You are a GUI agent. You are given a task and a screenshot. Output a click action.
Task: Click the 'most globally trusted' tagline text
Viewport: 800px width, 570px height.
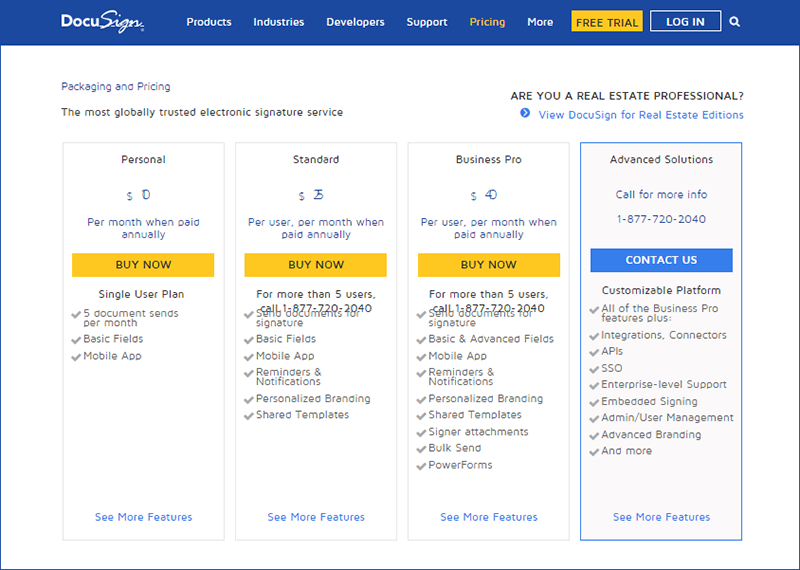click(202, 112)
